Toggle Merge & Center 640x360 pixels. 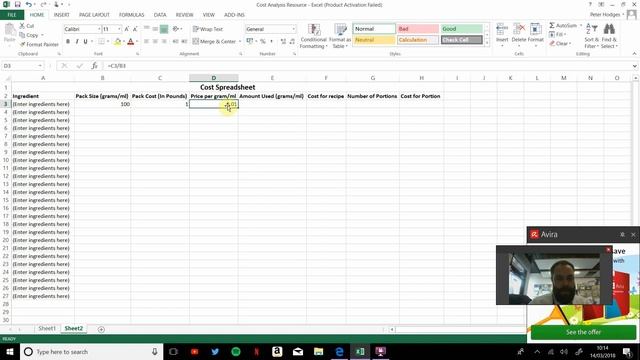pos(214,41)
